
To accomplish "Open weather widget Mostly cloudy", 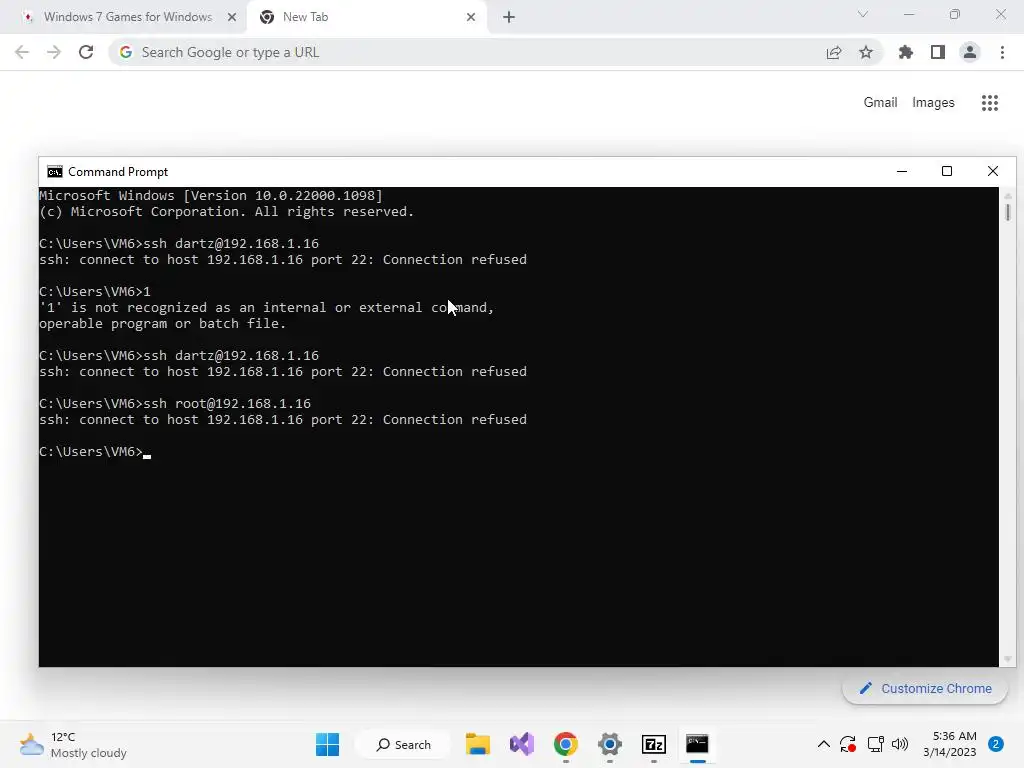I will (x=73, y=744).
